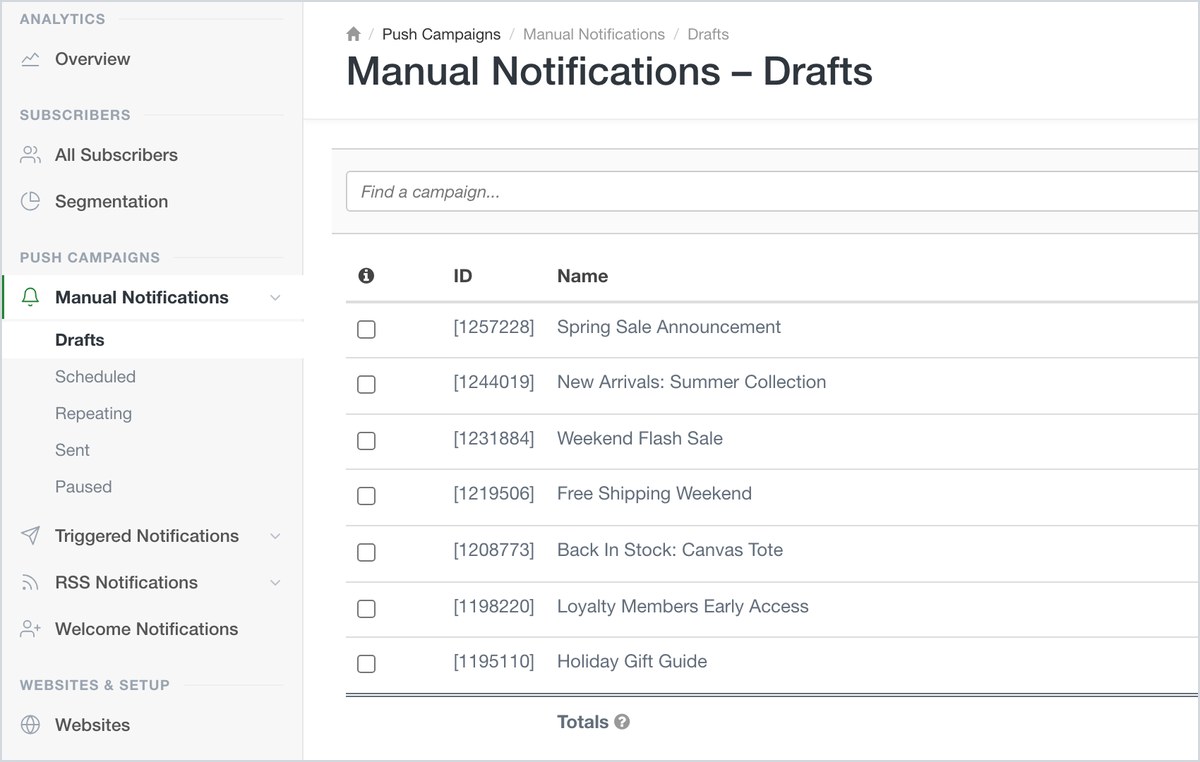Click campaign ID [1198220]
The image size is (1200, 762).
point(494,606)
